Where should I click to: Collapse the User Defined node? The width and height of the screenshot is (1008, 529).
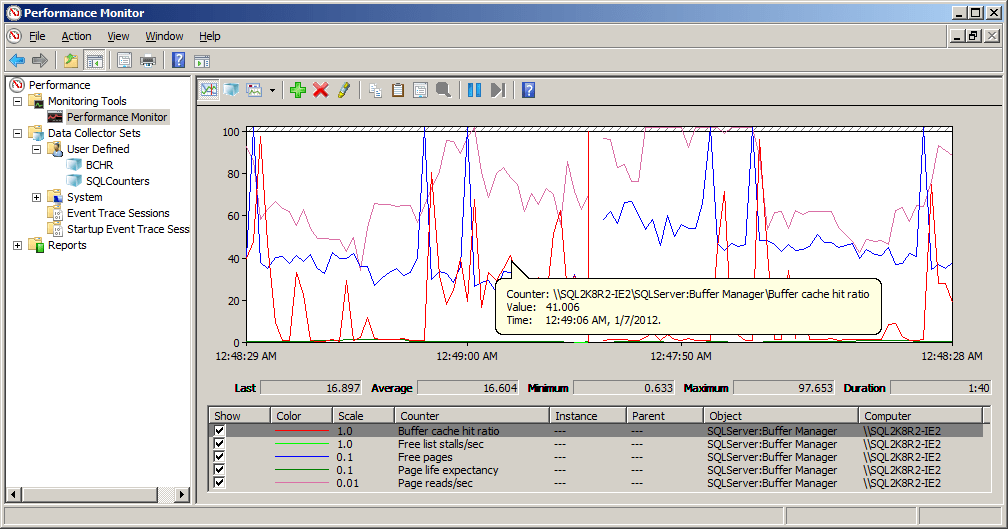click(x=37, y=149)
